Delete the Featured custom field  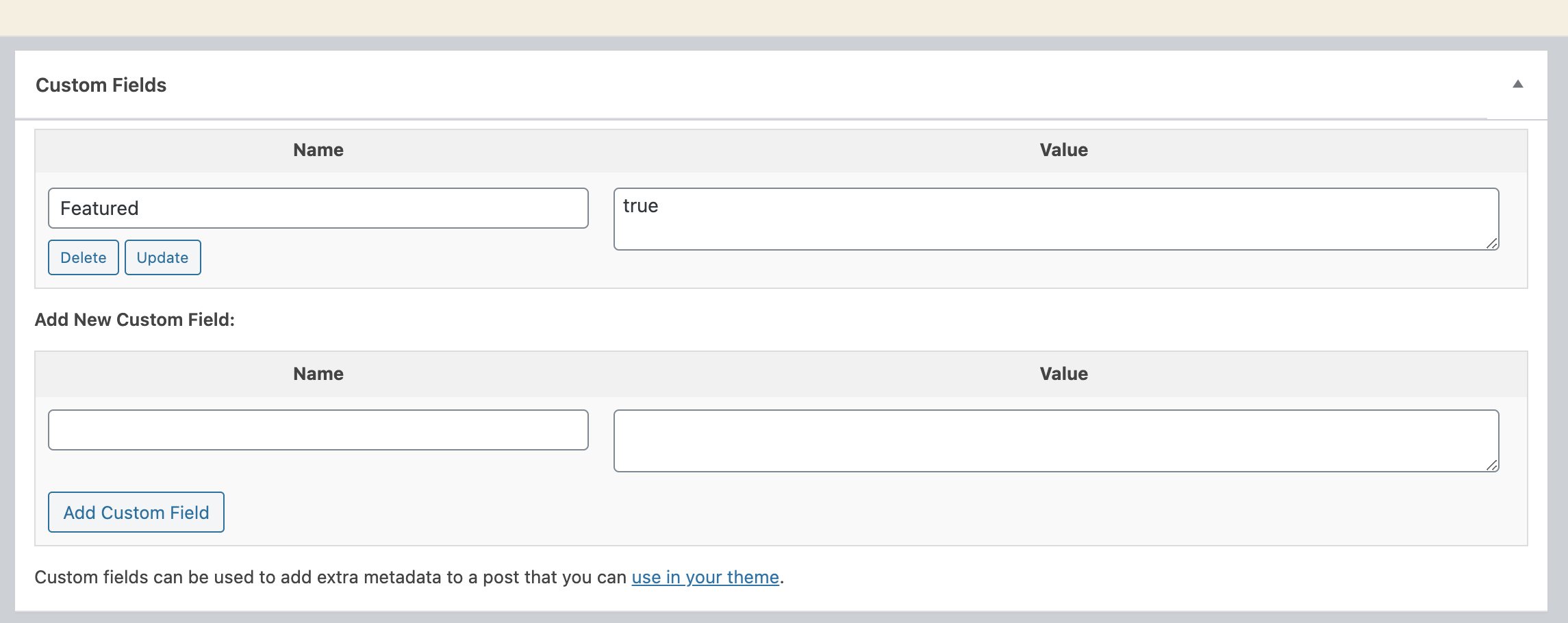click(x=84, y=257)
